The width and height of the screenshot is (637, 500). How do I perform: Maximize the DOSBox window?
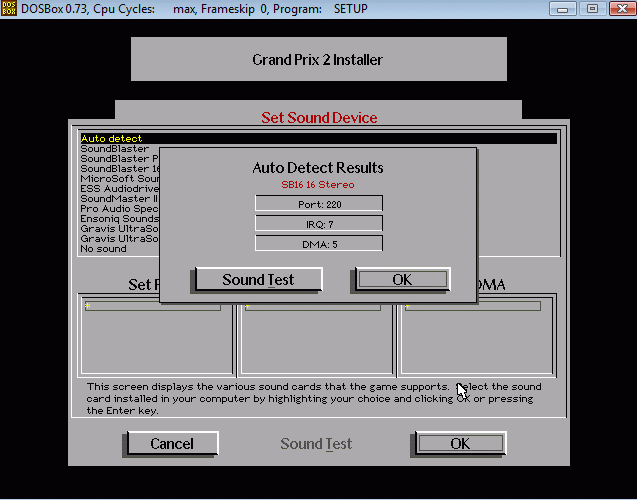tap(592, 9)
